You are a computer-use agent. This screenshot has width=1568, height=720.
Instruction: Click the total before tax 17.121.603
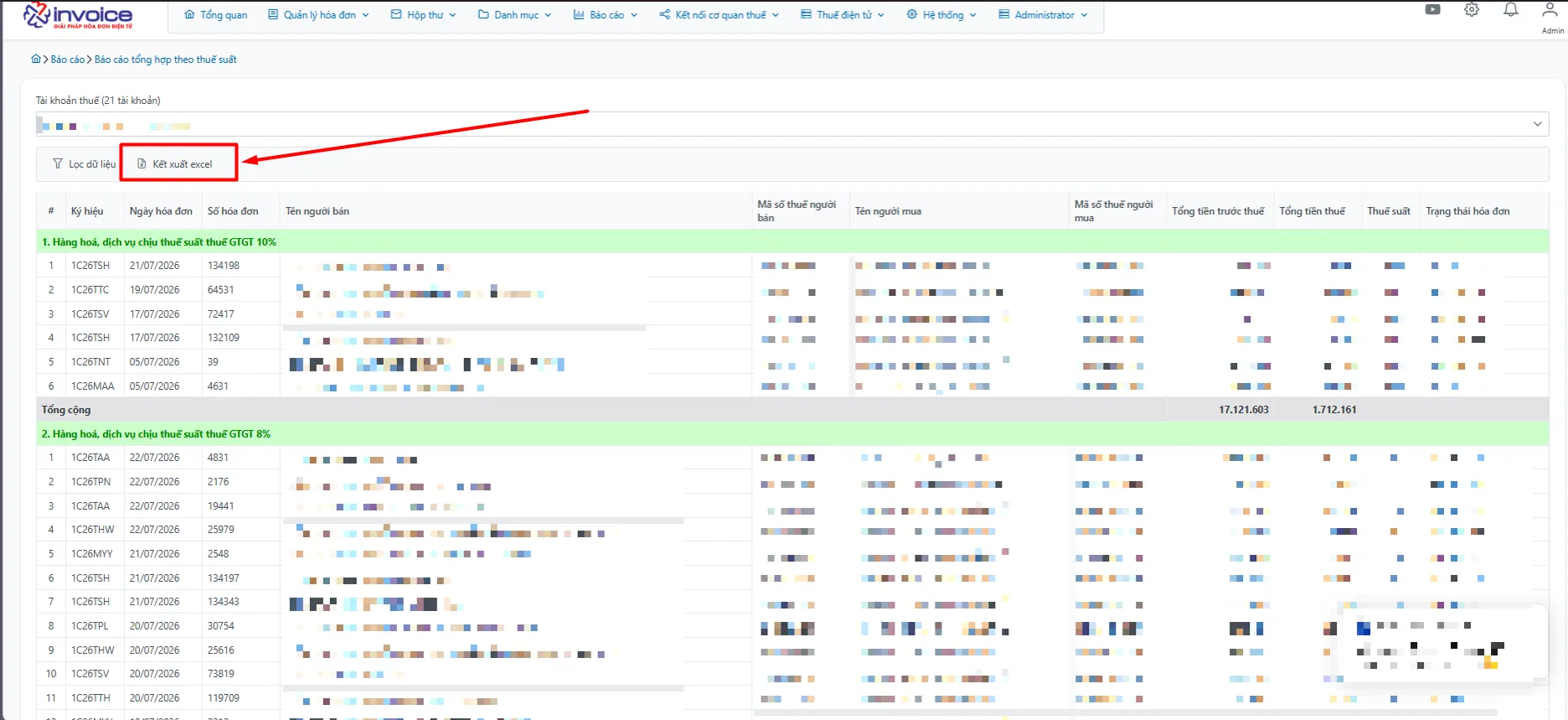(x=1244, y=410)
